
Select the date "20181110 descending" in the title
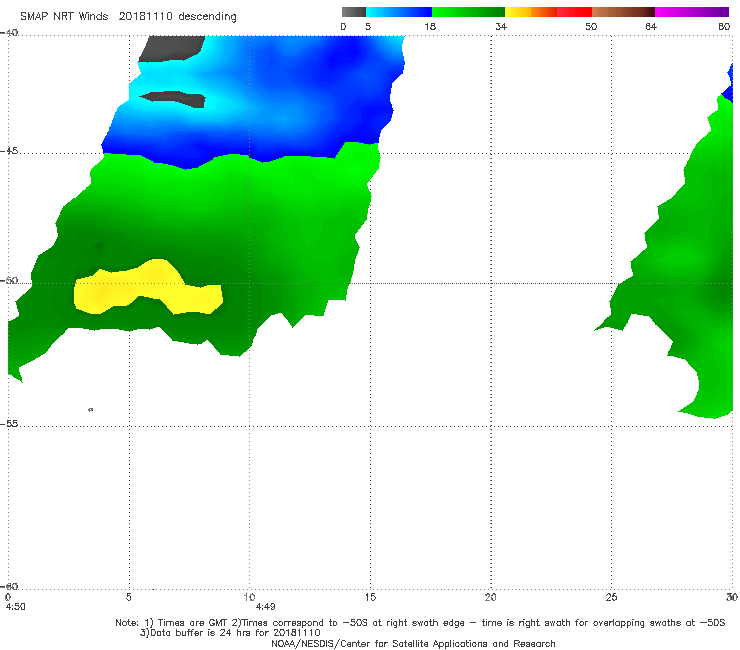[177, 17]
